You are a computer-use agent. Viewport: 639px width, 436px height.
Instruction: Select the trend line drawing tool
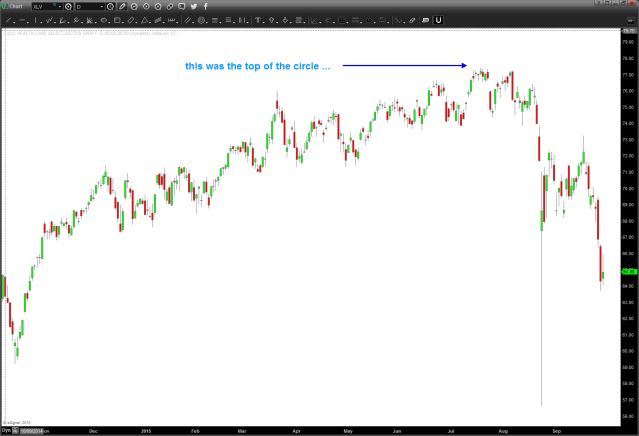pos(8,19)
